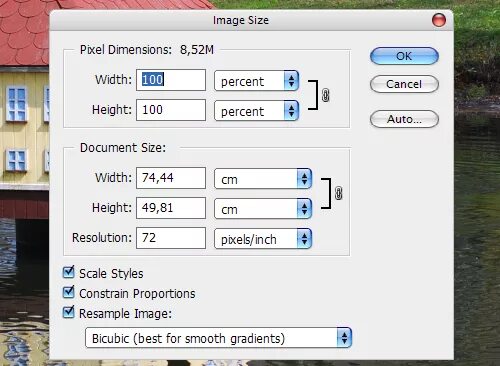Click the Resolution field showing 72
The width and height of the screenshot is (500, 366).
coord(171,238)
